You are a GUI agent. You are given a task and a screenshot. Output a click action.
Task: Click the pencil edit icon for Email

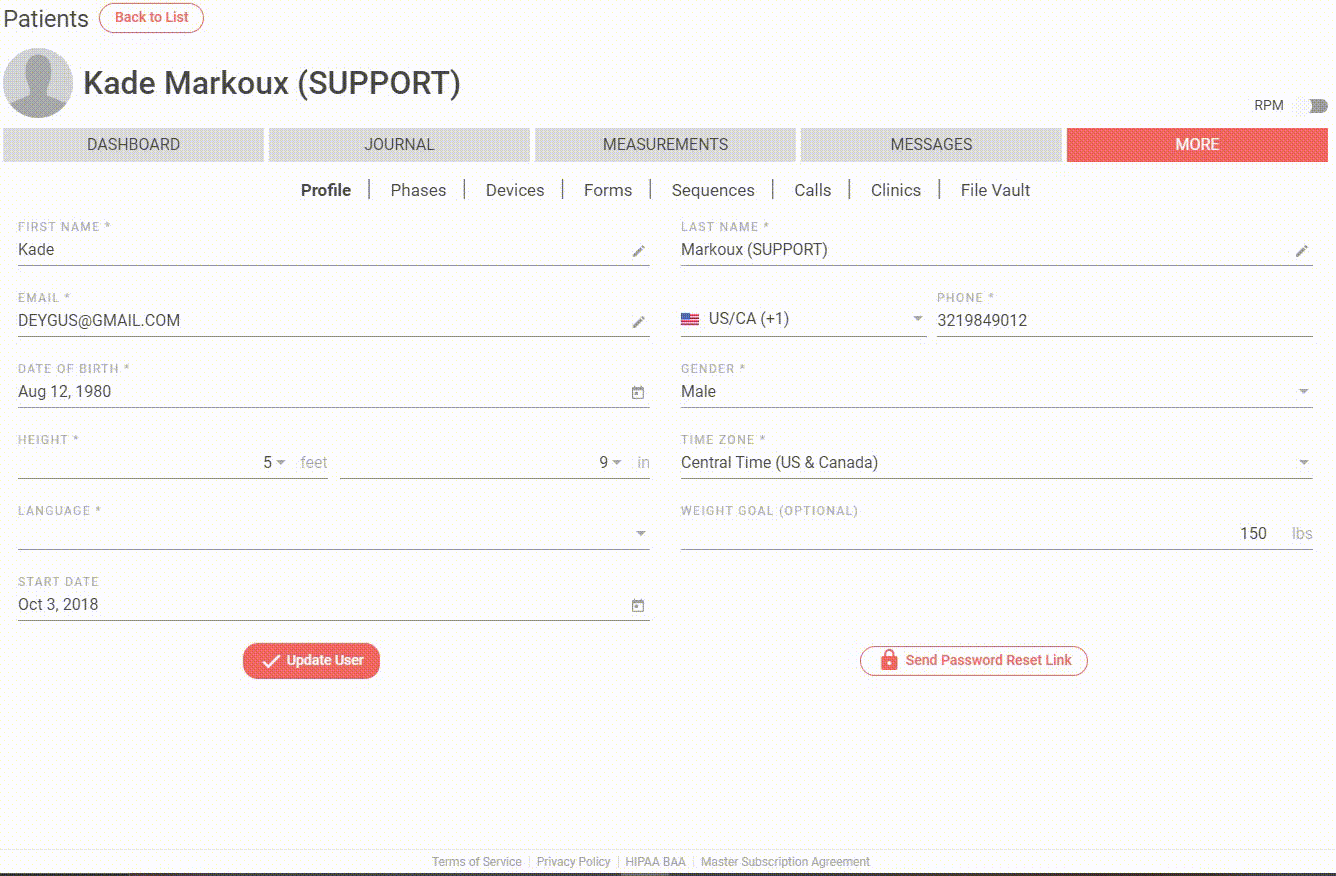pos(638,322)
